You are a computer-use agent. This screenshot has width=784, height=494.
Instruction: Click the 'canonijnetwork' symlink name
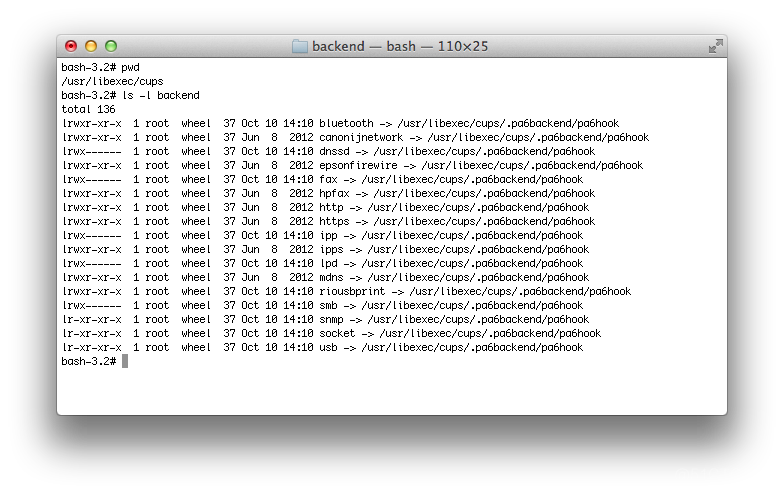(361, 138)
